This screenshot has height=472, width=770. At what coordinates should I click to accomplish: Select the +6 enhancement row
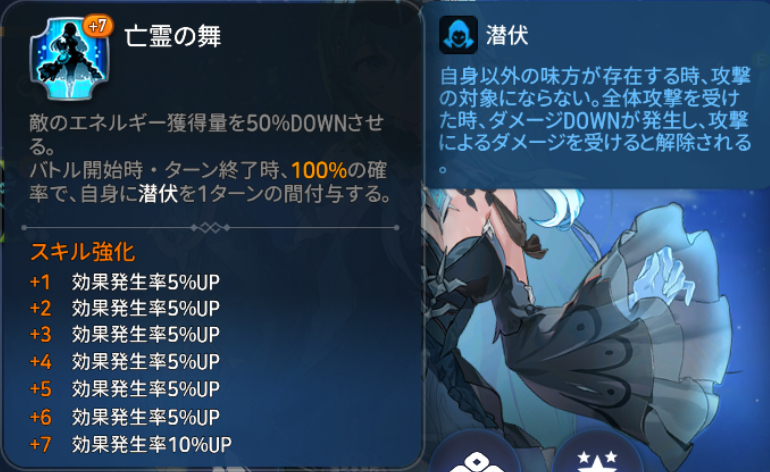[125, 417]
